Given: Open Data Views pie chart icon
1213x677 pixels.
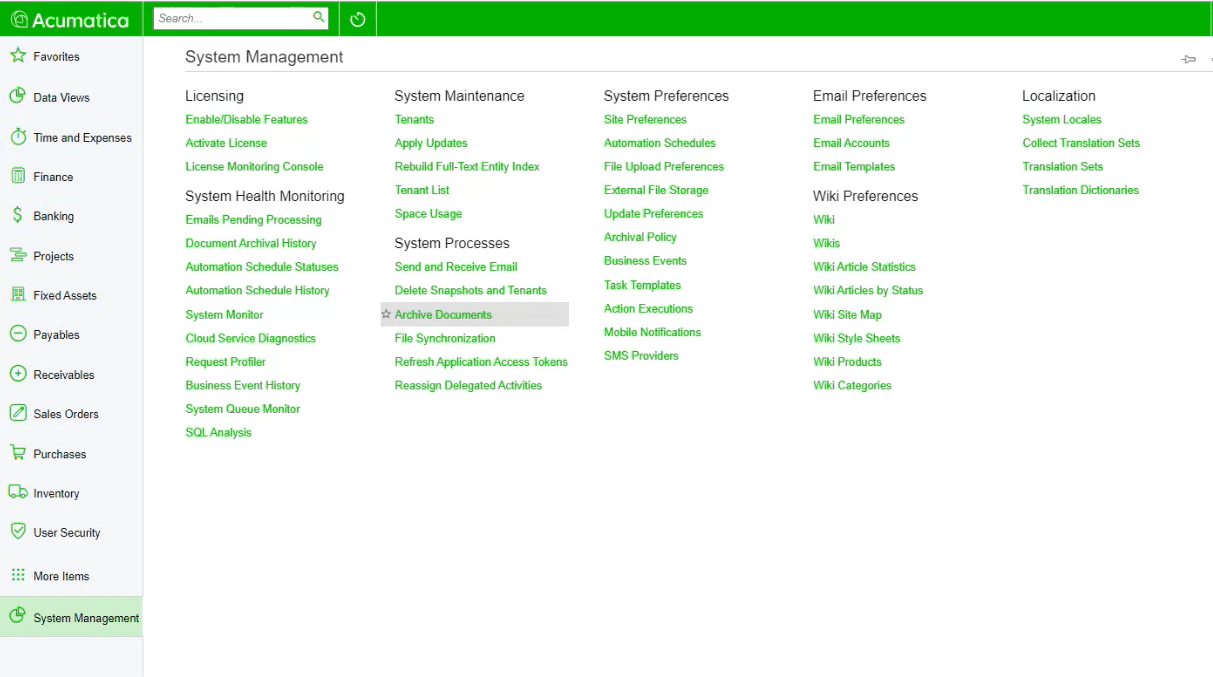Looking at the screenshot, I should pyautogui.click(x=18, y=96).
